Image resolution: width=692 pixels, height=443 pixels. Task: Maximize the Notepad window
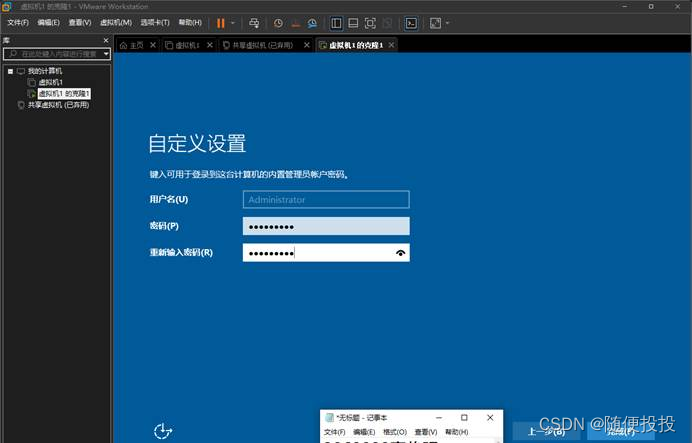tap(464, 417)
